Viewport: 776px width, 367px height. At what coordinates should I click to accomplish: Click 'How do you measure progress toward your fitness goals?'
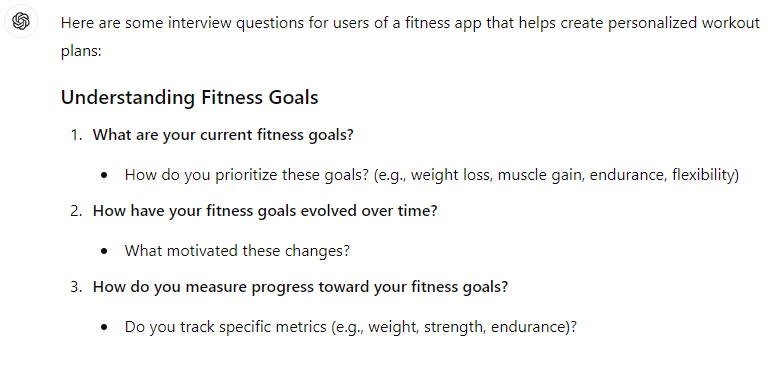click(x=300, y=287)
